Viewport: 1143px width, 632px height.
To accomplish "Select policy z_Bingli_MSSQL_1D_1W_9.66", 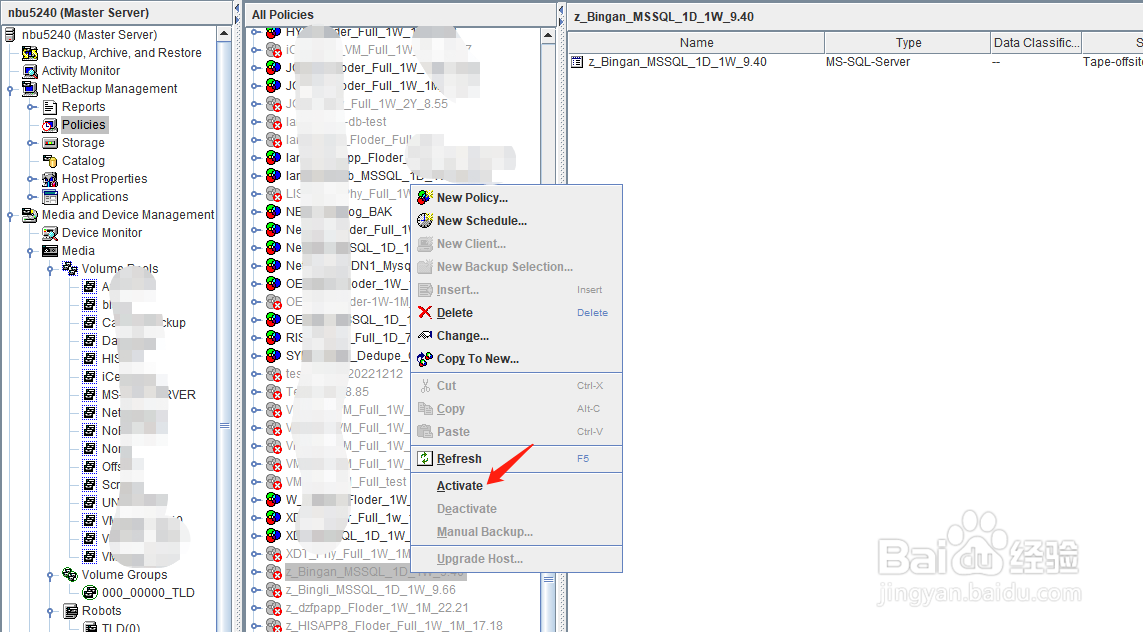I will pos(370,590).
